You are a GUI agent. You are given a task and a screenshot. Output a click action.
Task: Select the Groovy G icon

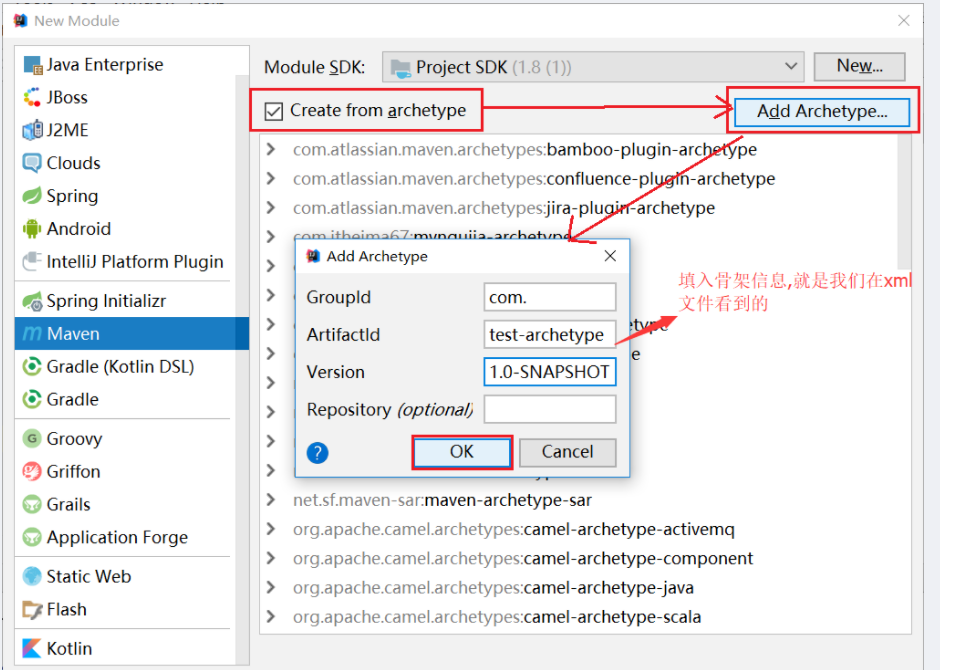tap(32, 438)
